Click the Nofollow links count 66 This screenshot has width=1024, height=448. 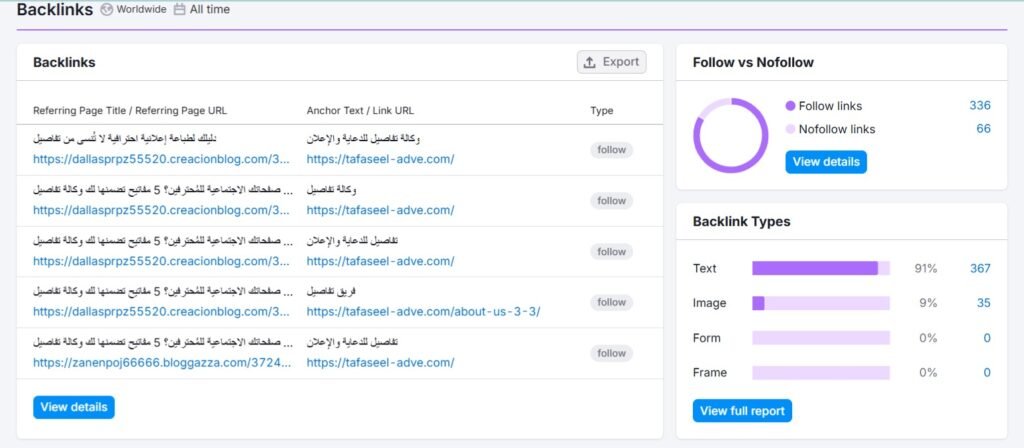[x=983, y=129]
